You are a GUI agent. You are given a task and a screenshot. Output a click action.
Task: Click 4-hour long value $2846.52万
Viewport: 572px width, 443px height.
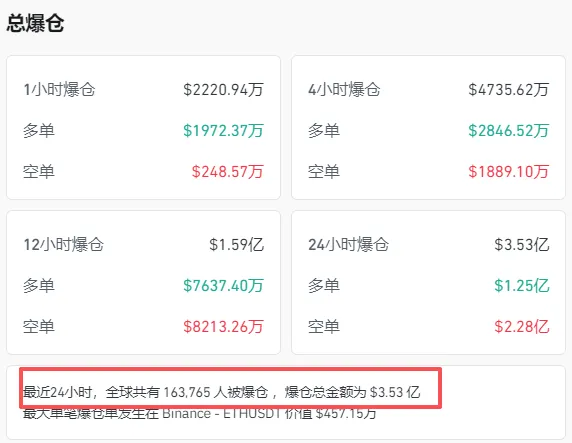tap(509, 131)
